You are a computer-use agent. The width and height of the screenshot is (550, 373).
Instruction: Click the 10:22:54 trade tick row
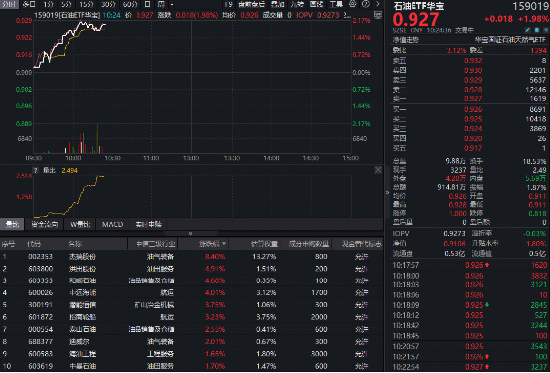click(470, 367)
